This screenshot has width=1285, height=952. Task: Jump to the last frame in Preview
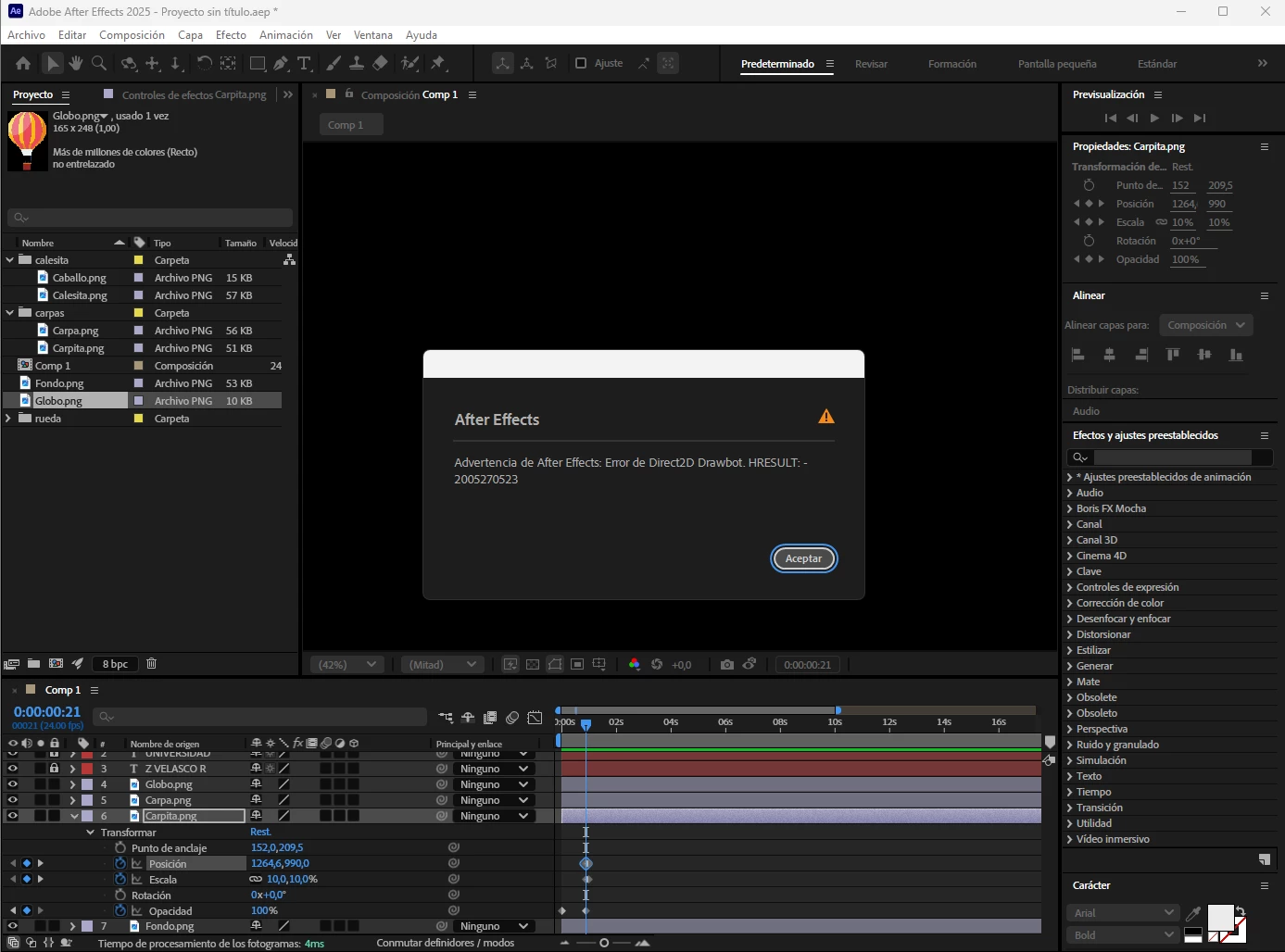pos(1200,118)
